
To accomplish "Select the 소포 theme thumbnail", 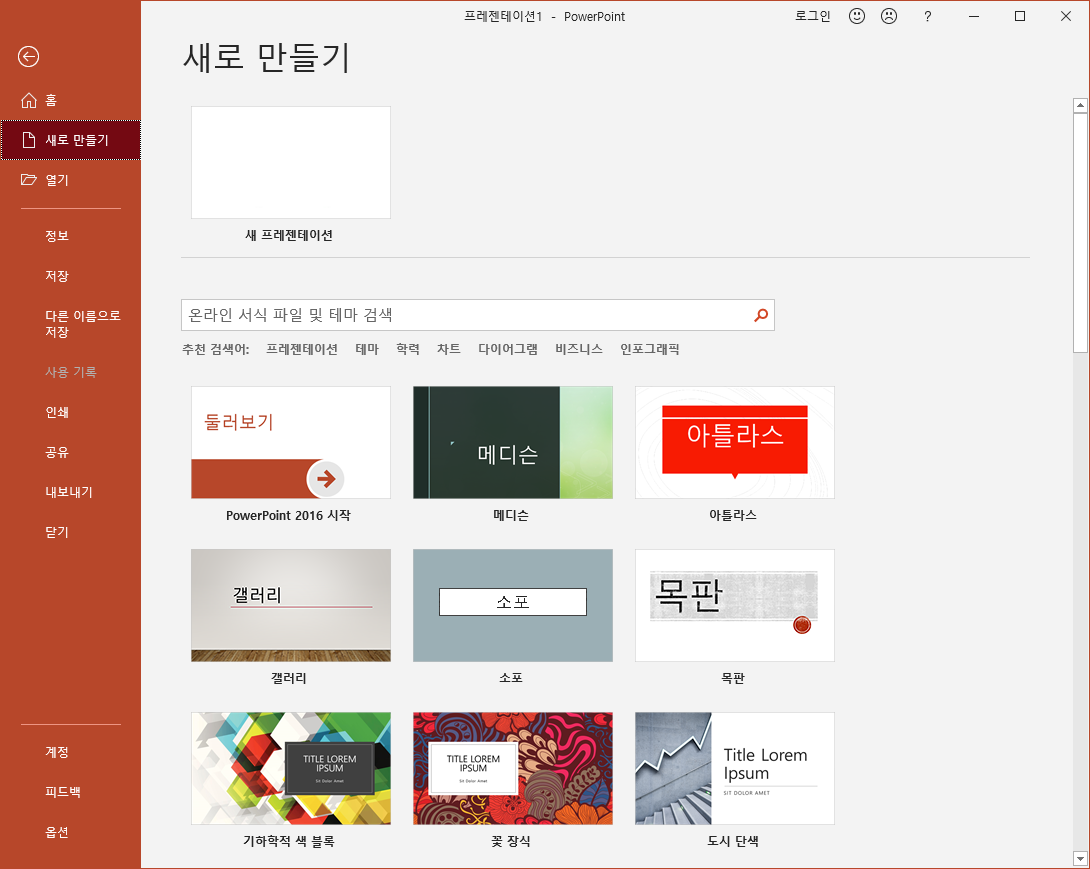I will tap(513, 606).
